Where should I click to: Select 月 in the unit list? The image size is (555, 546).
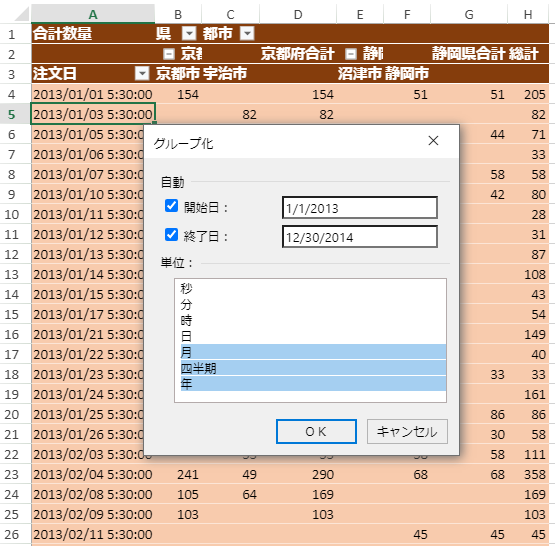pos(313,352)
